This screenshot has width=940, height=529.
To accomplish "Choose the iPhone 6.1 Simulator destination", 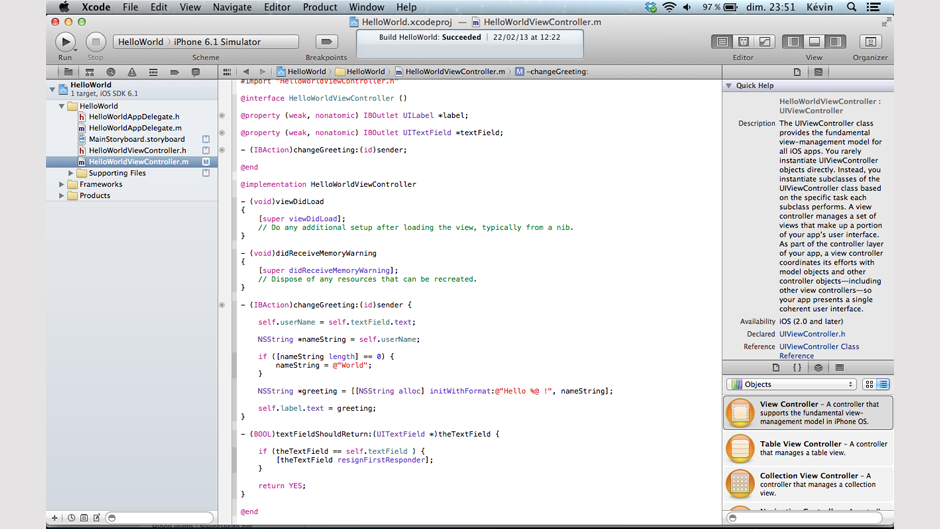I will 217,41.
